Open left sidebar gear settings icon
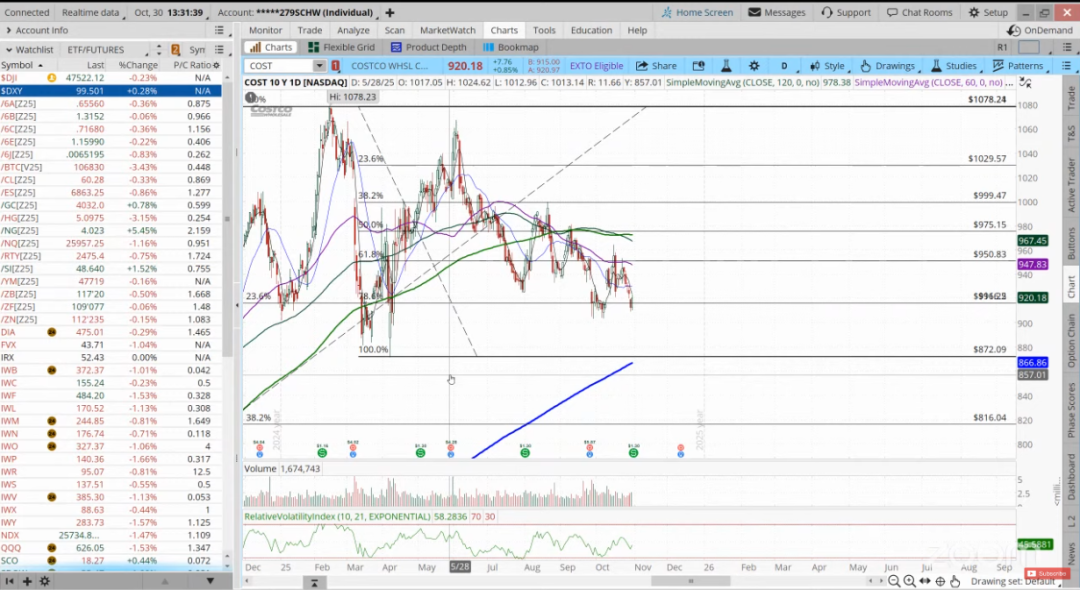 tap(45, 581)
